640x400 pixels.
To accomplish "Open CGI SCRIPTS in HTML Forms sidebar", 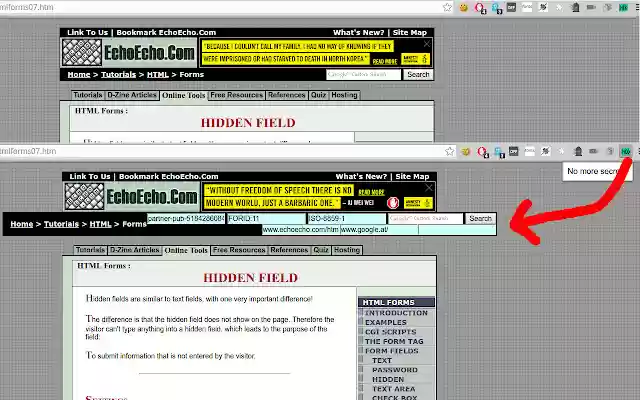I will point(391,332).
